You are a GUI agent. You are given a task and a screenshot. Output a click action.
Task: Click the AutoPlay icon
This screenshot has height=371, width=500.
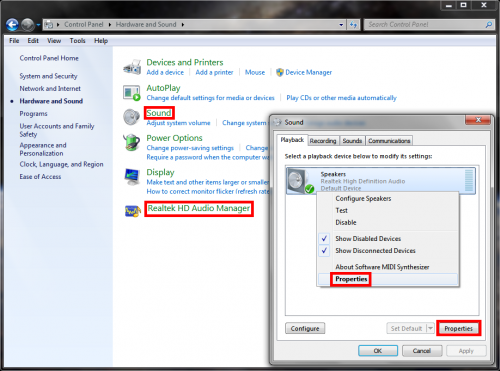[132, 93]
